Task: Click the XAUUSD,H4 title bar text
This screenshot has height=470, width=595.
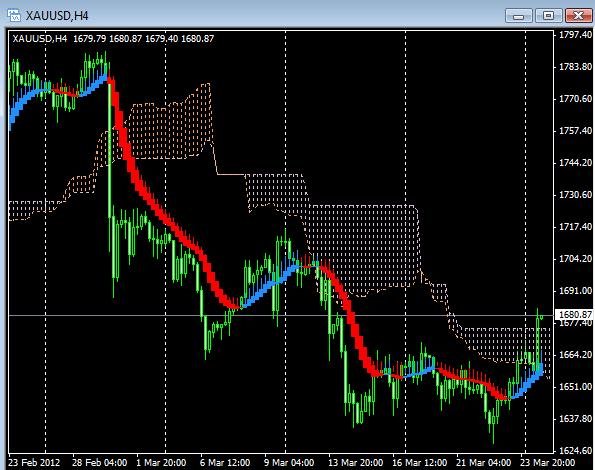Action: coord(57,16)
